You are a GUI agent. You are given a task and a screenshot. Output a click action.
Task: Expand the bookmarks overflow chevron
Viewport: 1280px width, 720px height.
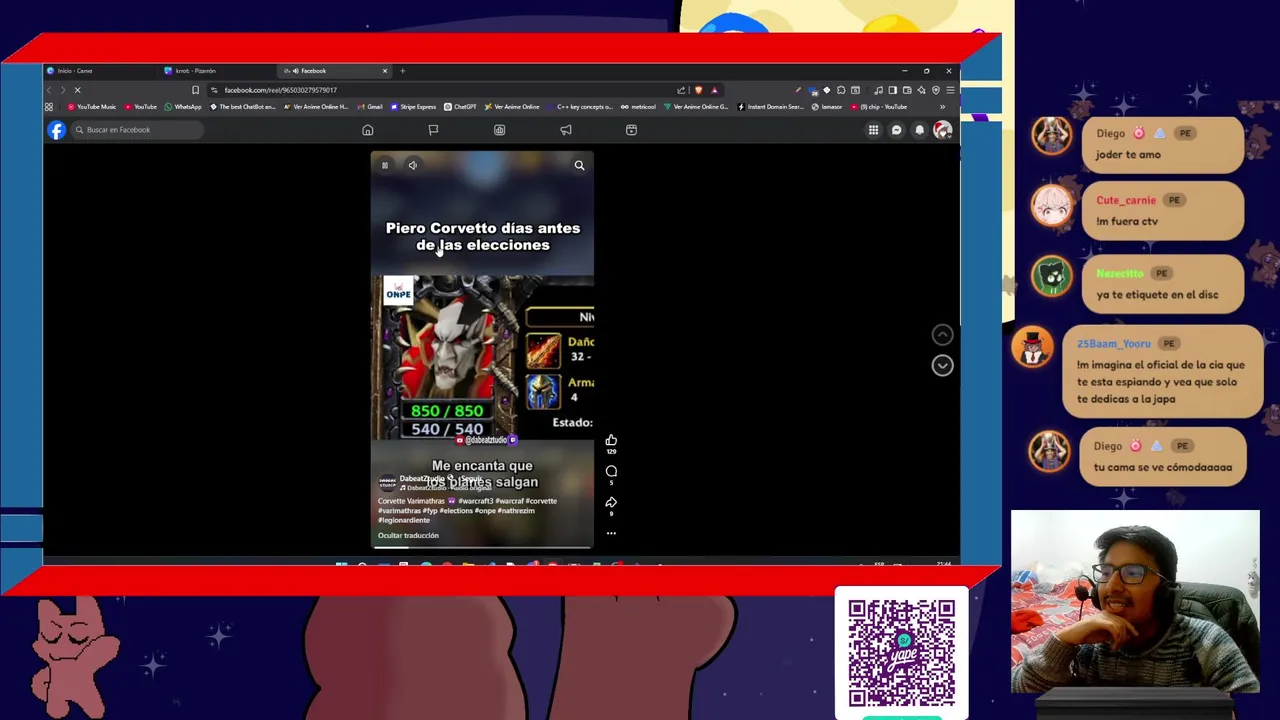point(942,107)
